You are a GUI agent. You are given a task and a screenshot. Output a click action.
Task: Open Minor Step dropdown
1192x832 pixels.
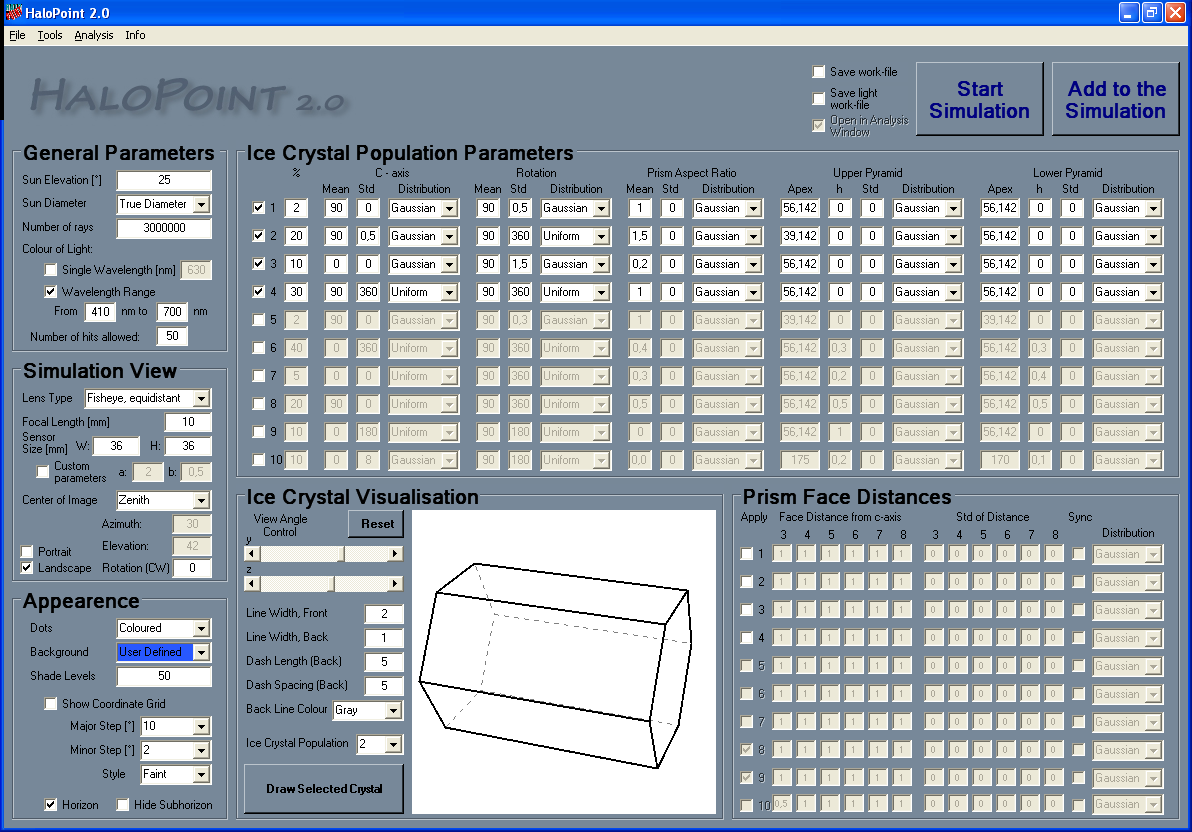point(201,750)
